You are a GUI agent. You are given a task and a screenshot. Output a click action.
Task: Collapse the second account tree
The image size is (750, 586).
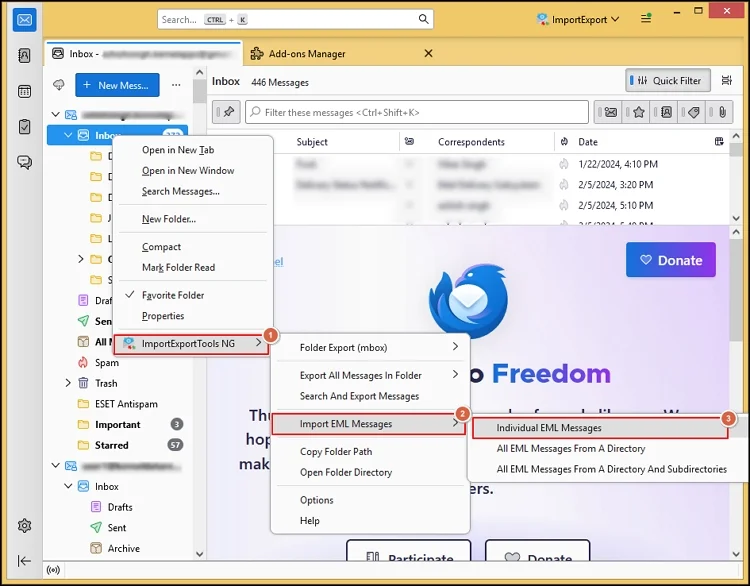tap(55, 465)
